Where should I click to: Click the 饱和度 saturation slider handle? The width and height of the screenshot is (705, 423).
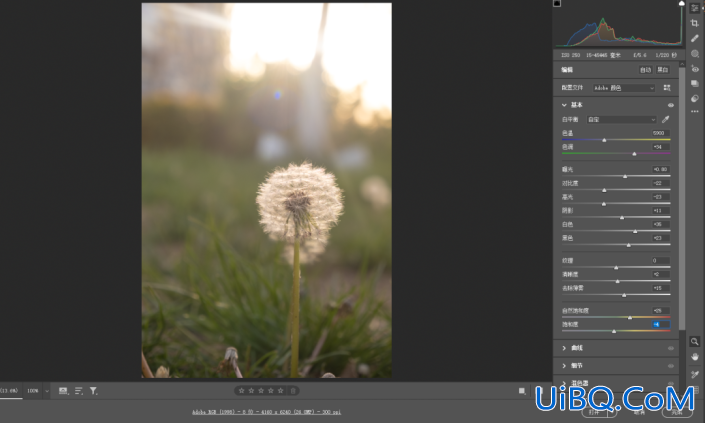(x=614, y=331)
